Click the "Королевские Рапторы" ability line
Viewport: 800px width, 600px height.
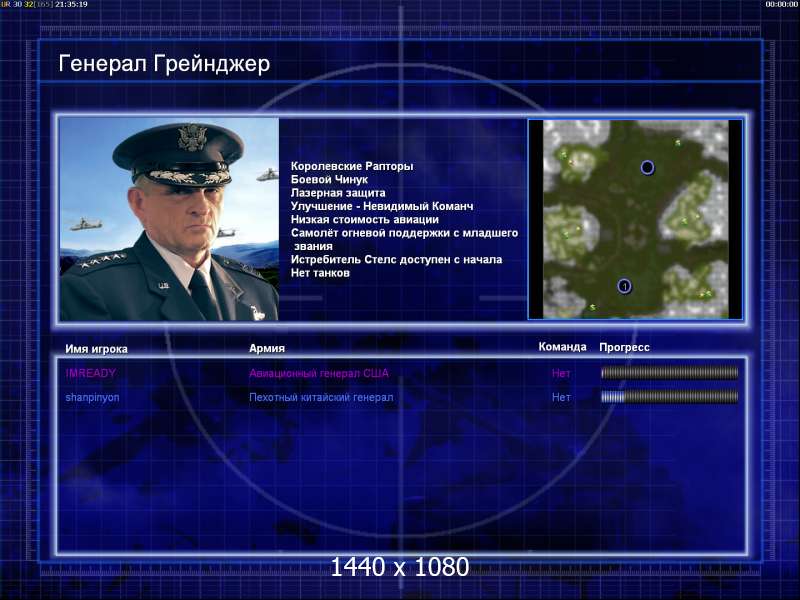pos(352,166)
